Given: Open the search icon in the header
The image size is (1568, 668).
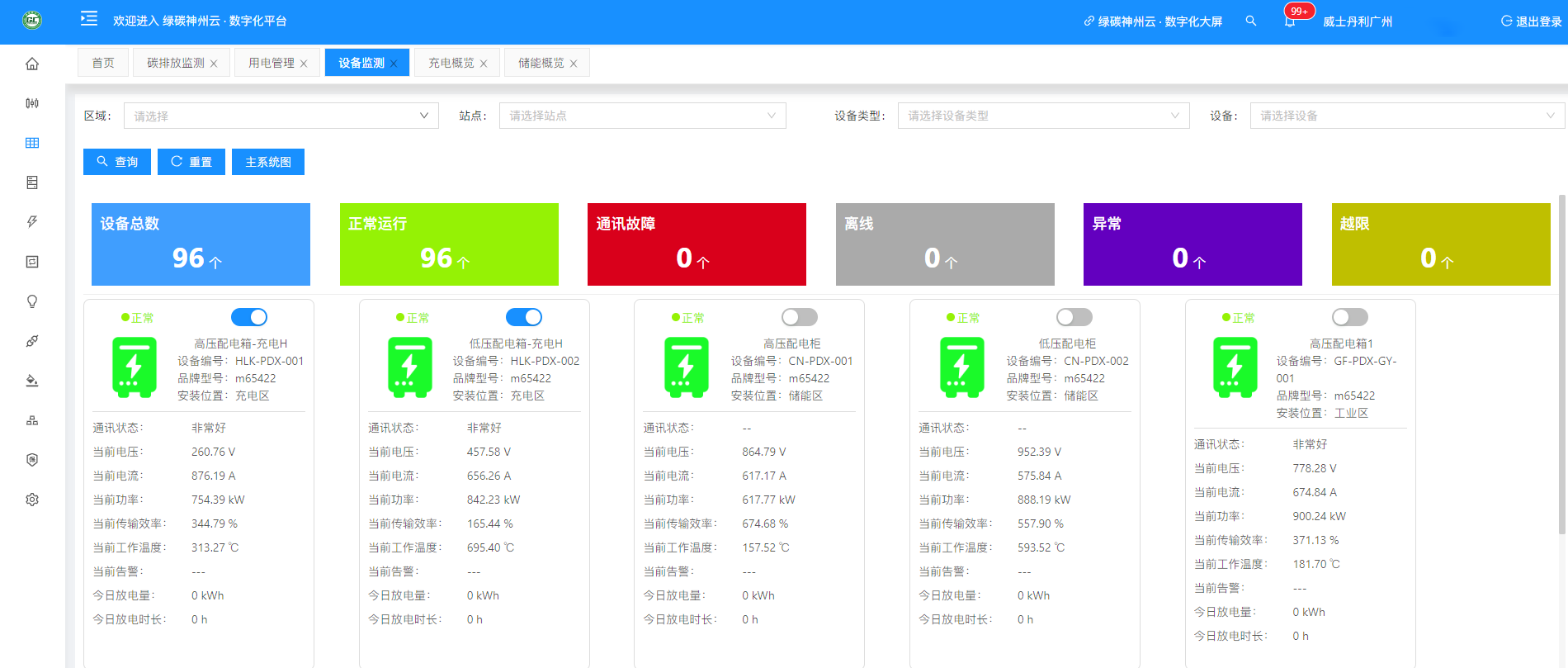Looking at the screenshot, I should coord(1251,21).
